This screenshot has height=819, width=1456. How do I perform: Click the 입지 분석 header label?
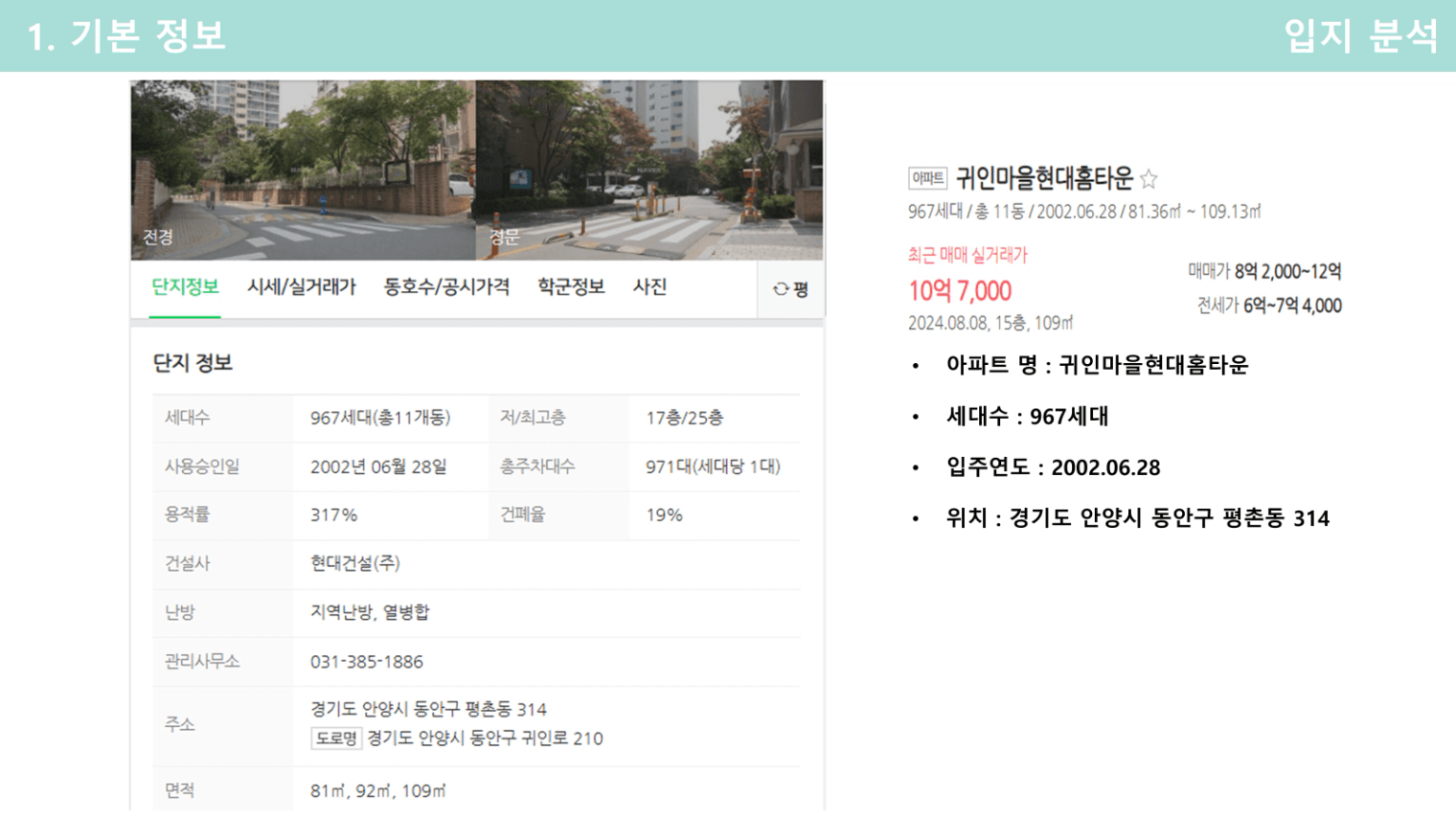click(x=1361, y=36)
